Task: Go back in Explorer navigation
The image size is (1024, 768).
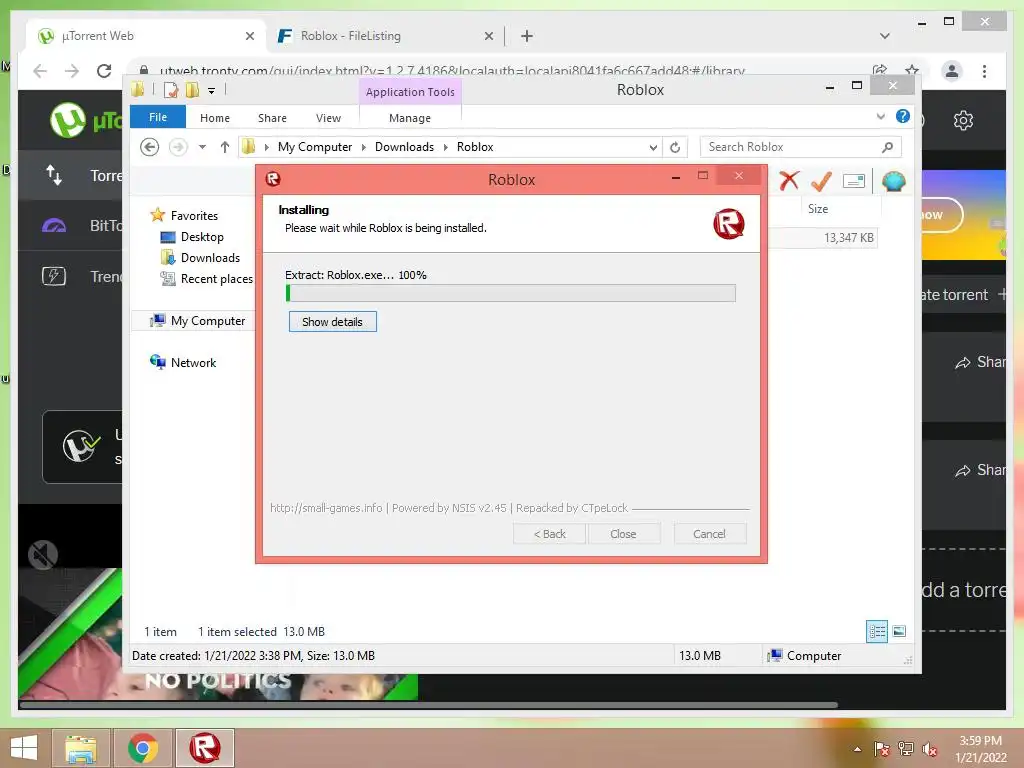Action: 150,147
